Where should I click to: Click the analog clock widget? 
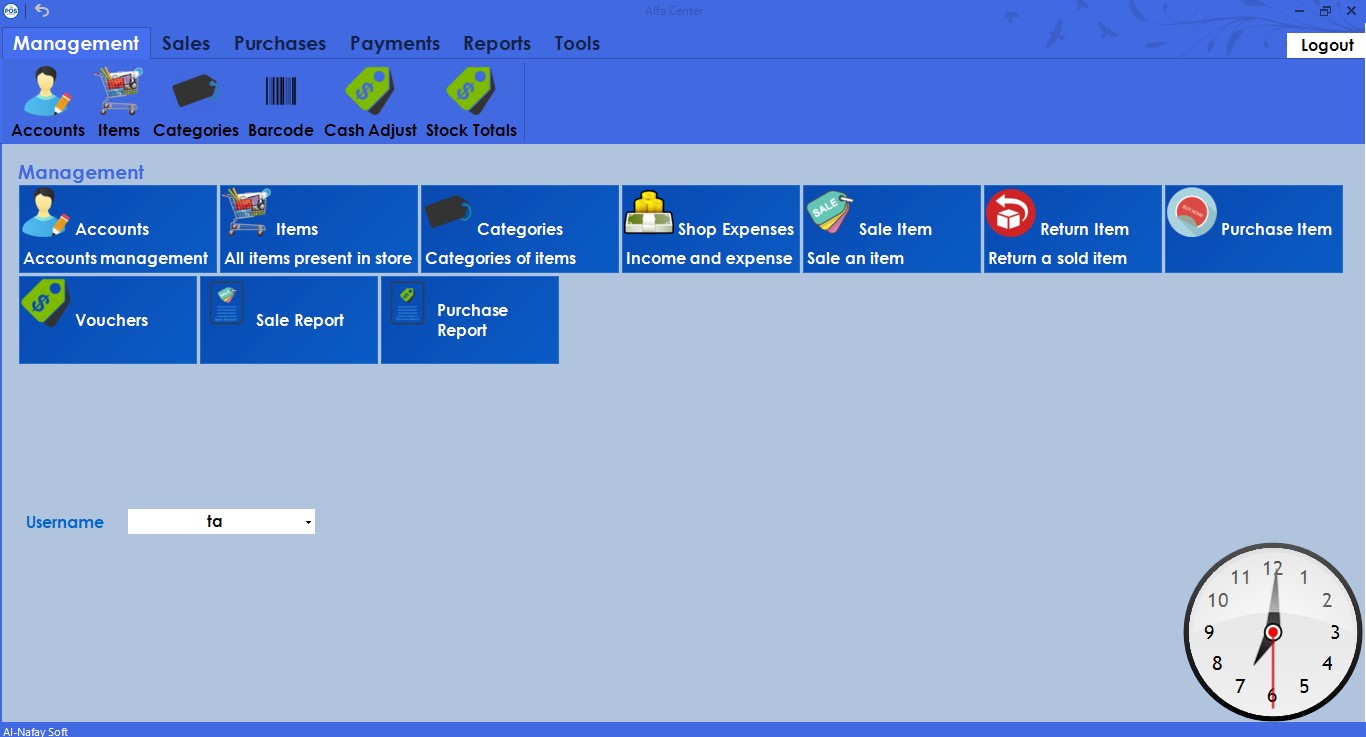1271,632
